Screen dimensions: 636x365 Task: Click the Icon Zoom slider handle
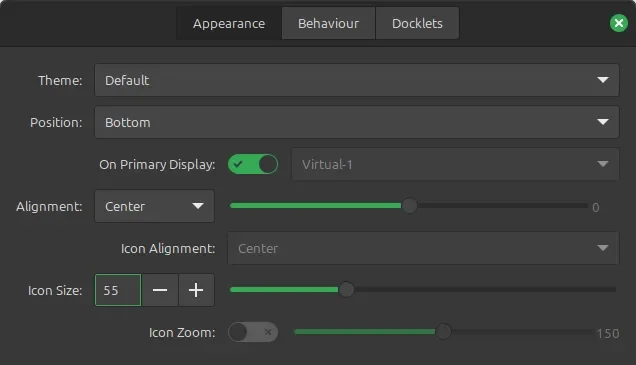point(443,332)
